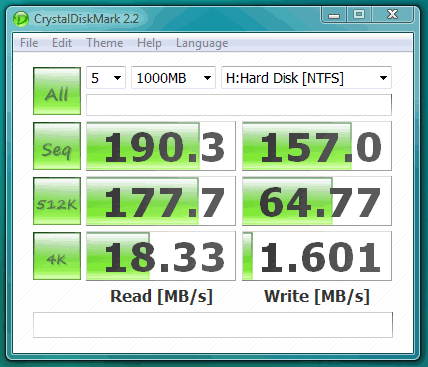Maximize the CrystalDiskMark window
The width and height of the screenshot is (428, 367).
tap(359, 15)
